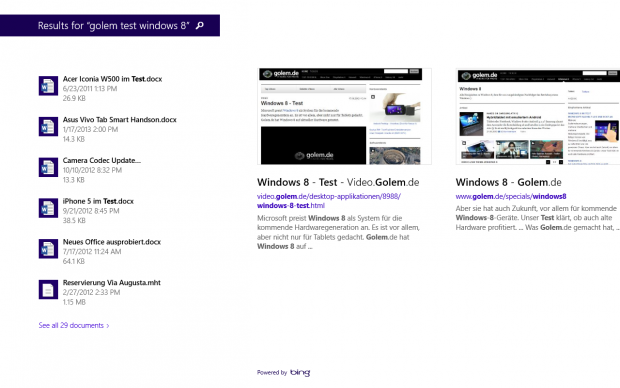The height and width of the screenshot is (388, 620).
Task: Follow www.golem.de/specials/windows8 URL
Action: (510, 196)
